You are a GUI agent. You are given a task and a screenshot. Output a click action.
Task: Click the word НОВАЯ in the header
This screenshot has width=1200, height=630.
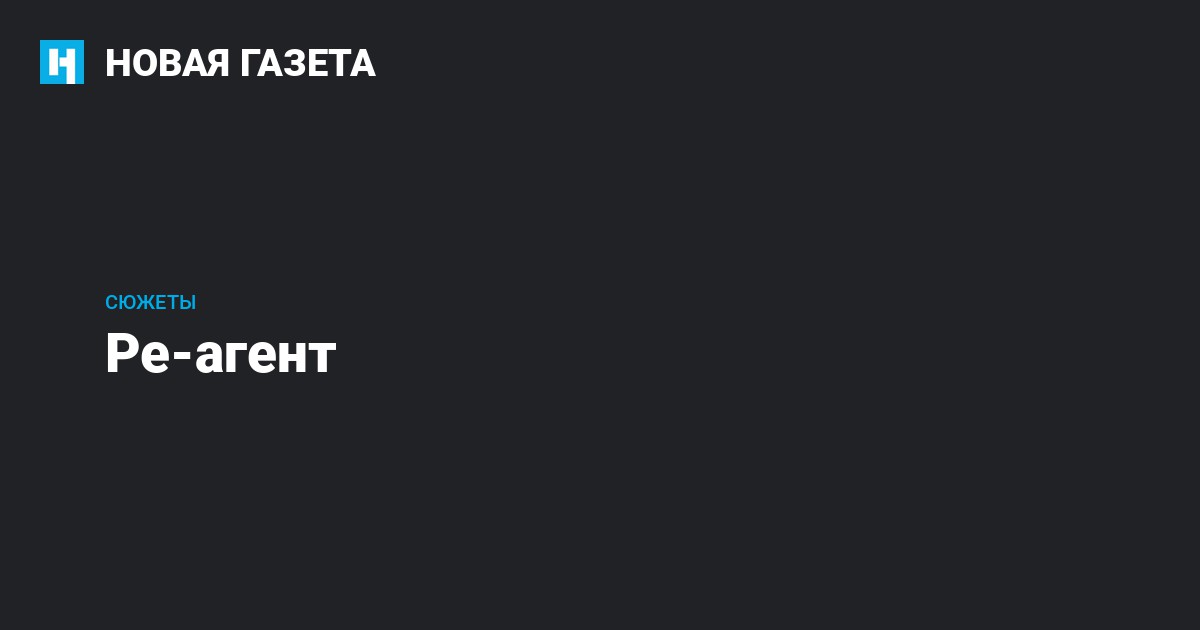(166, 63)
